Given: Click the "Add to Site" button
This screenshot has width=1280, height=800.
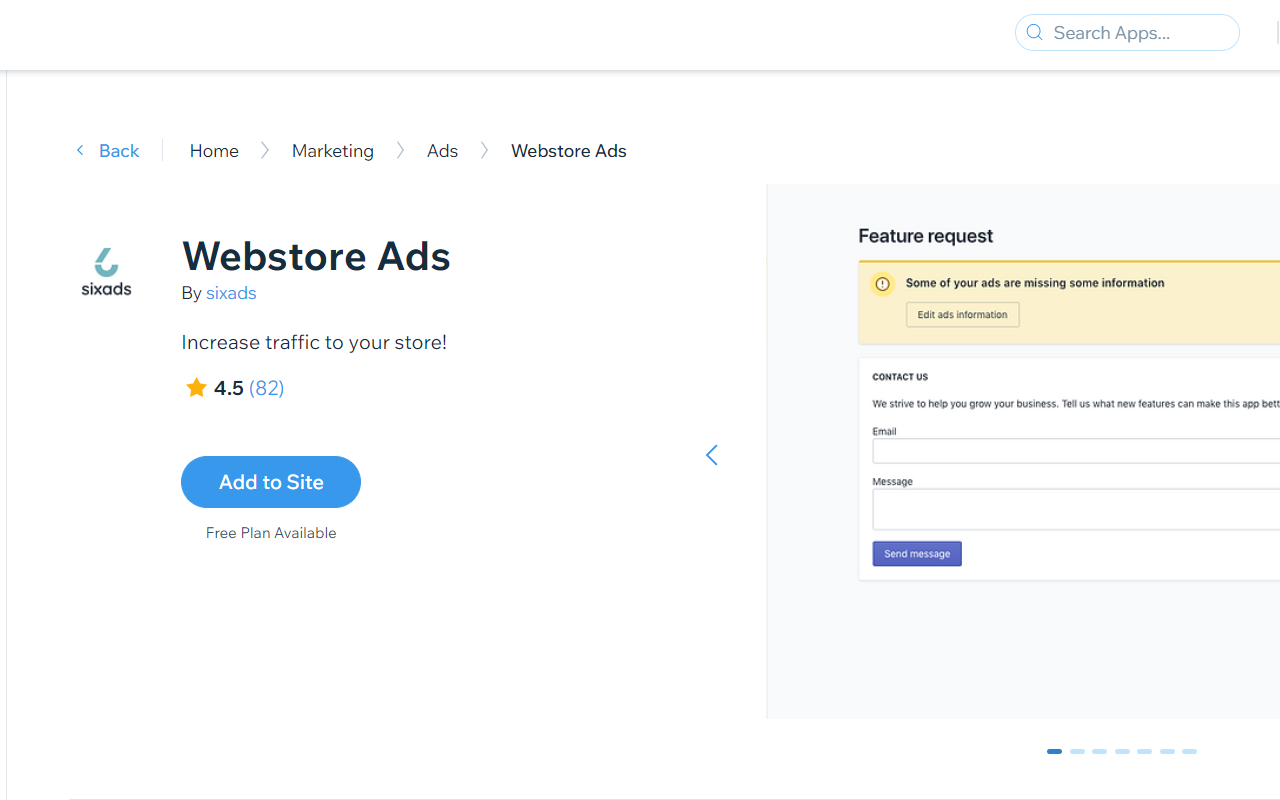Looking at the screenshot, I should (x=270, y=481).
